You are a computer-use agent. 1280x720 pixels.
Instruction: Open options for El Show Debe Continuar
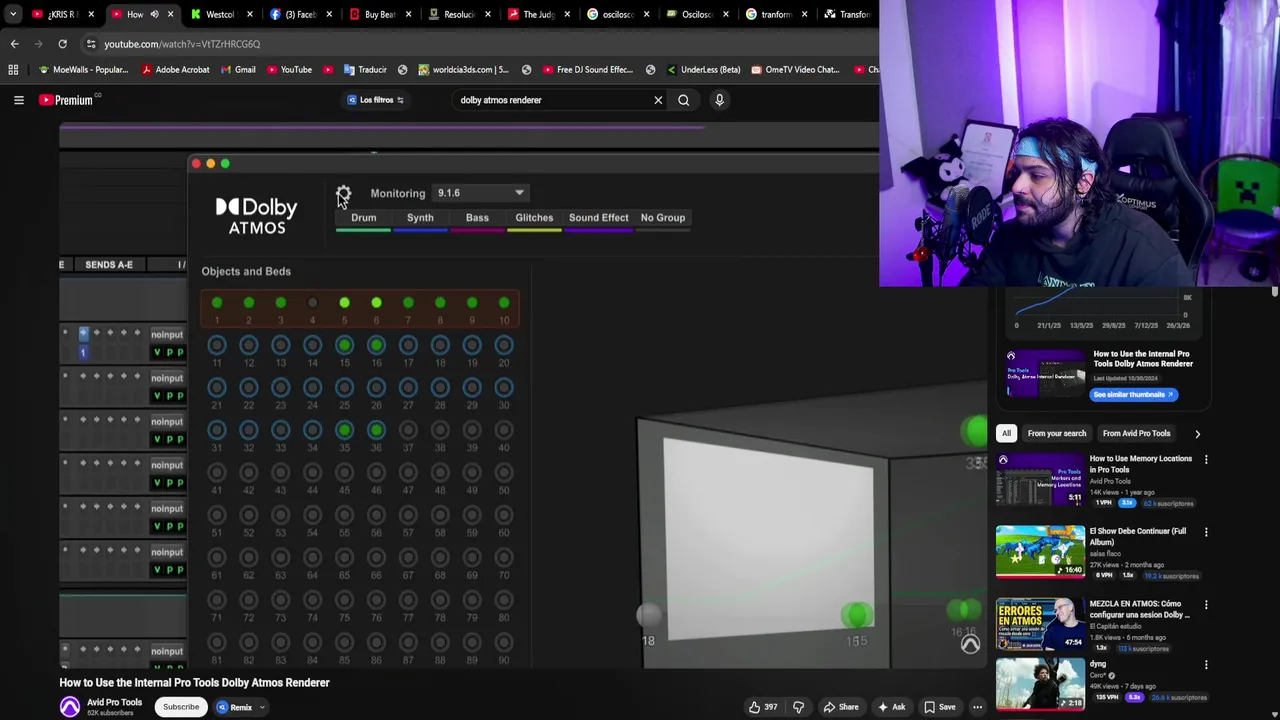click(1206, 533)
